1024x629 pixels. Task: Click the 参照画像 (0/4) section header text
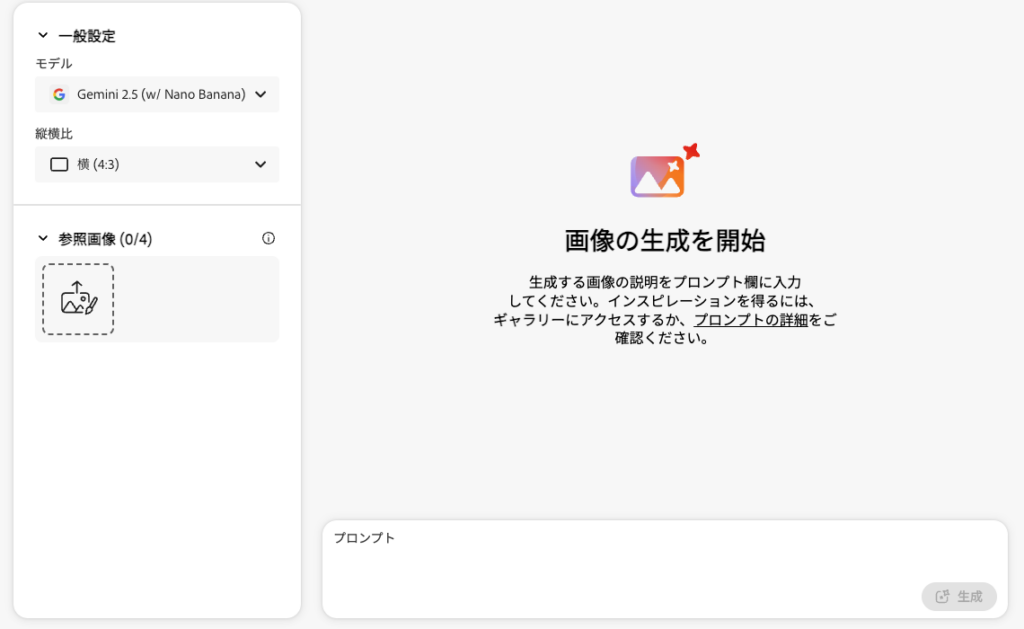click(x=105, y=239)
